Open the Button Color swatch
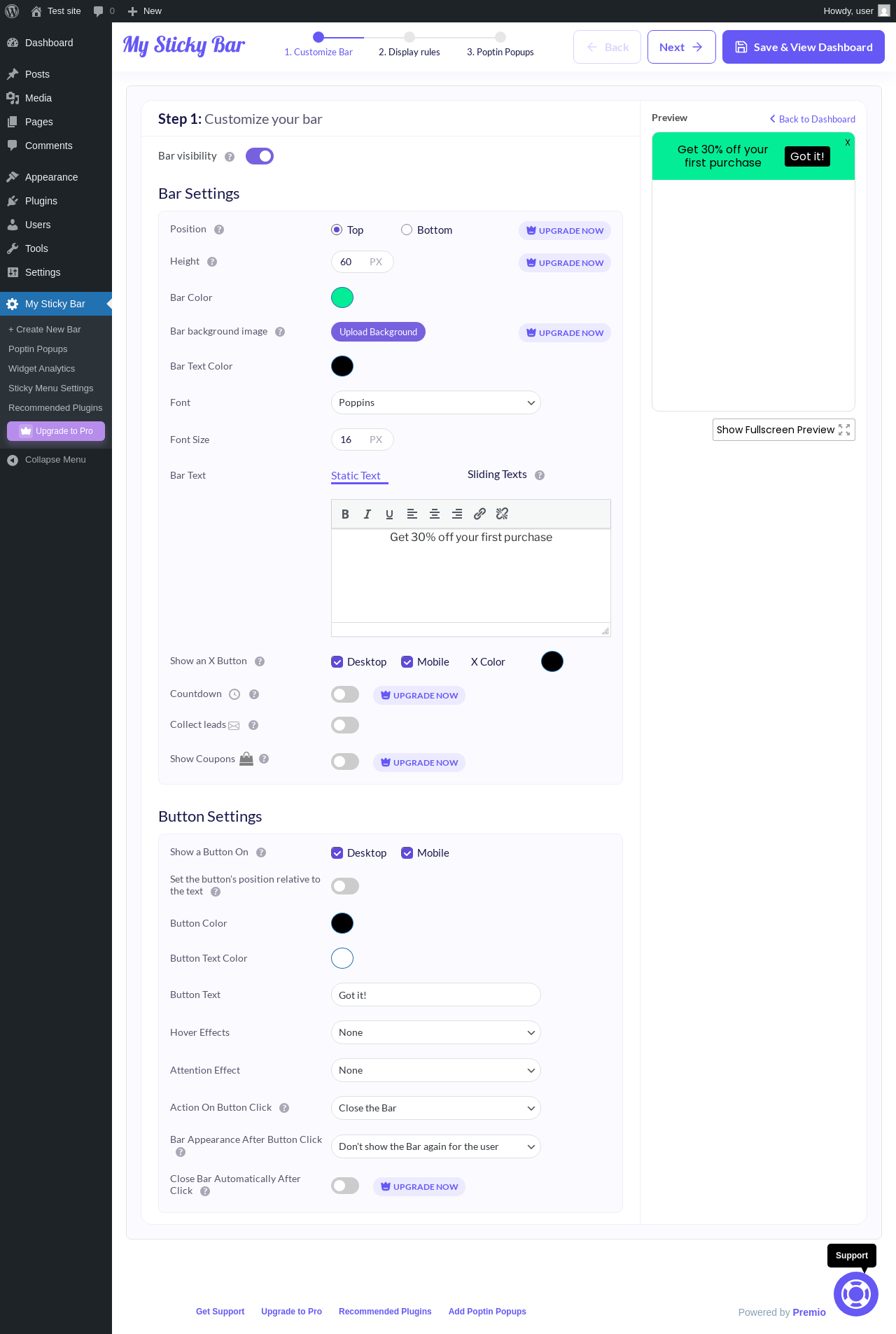 tap(342, 923)
